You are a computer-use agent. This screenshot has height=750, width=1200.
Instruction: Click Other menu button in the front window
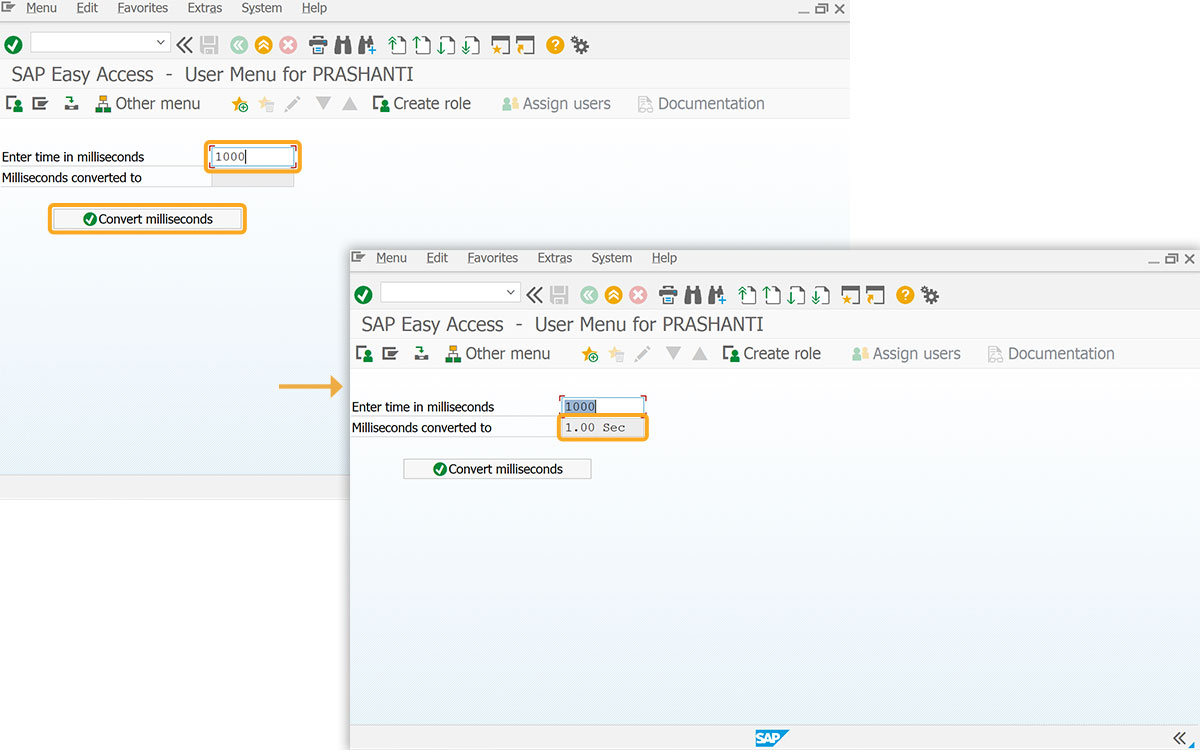pyautogui.click(x=498, y=354)
